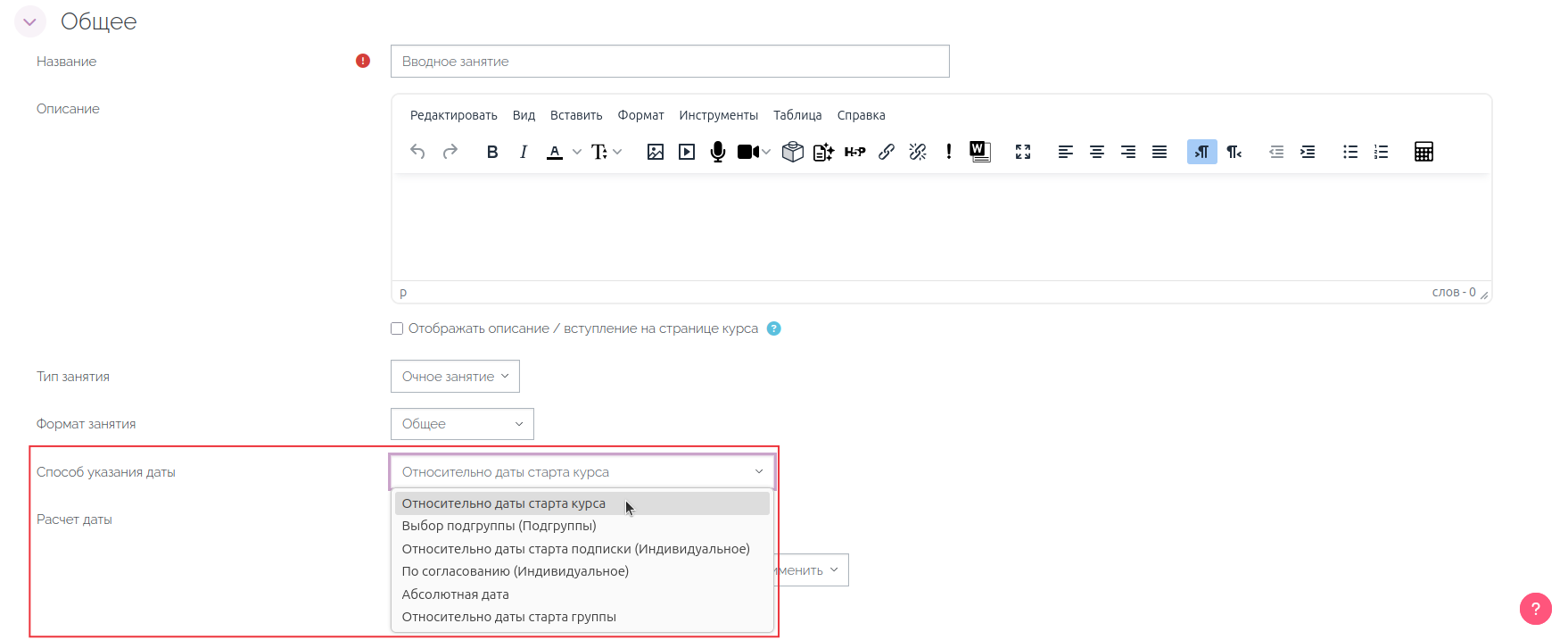Toggle fullscreen editor mode icon
Image resolution: width=1568 pixels, height=640 pixels.
[1023, 152]
